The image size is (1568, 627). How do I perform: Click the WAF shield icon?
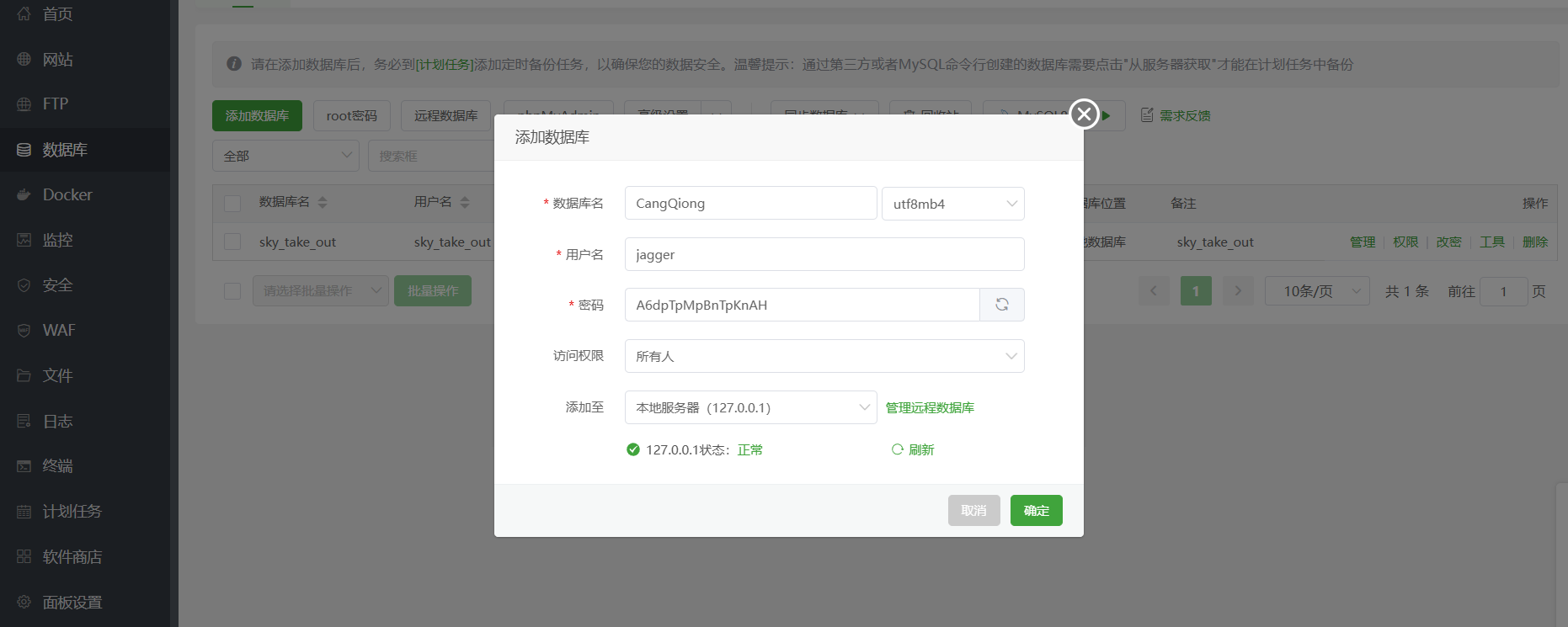click(x=24, y=330)
